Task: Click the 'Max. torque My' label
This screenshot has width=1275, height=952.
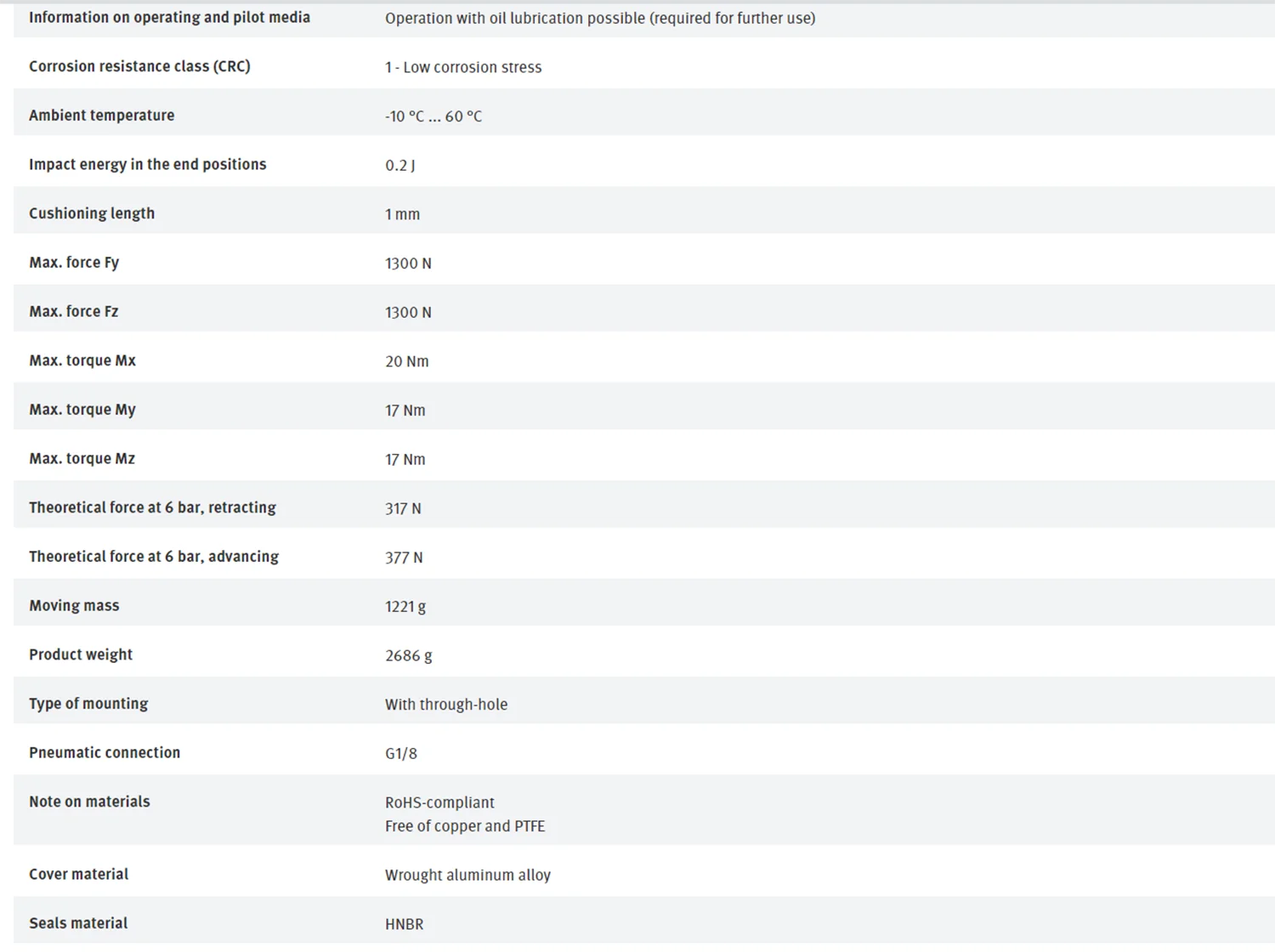Action: pos(82,410)
